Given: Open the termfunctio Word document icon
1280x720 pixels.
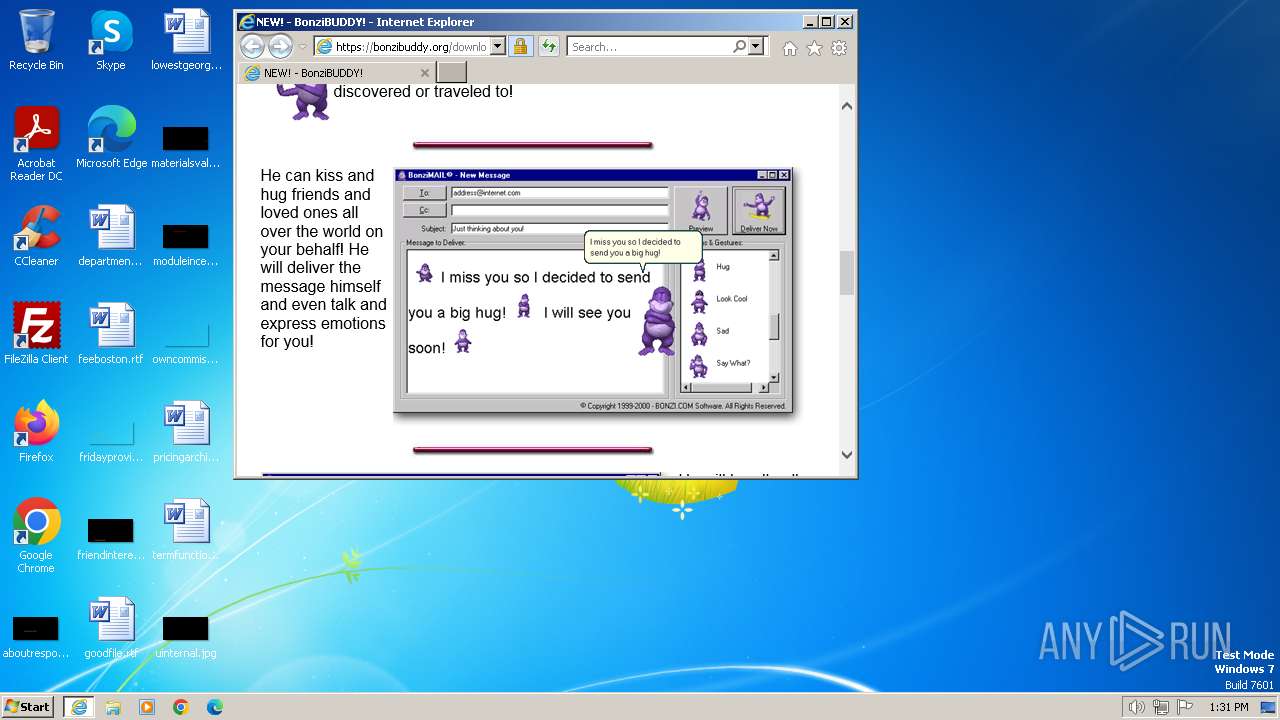Looking at the screenshot, I should point(186,530).
